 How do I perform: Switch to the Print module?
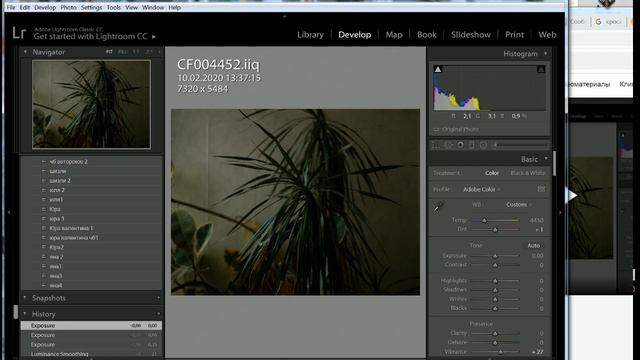click(x=514, y=35)
